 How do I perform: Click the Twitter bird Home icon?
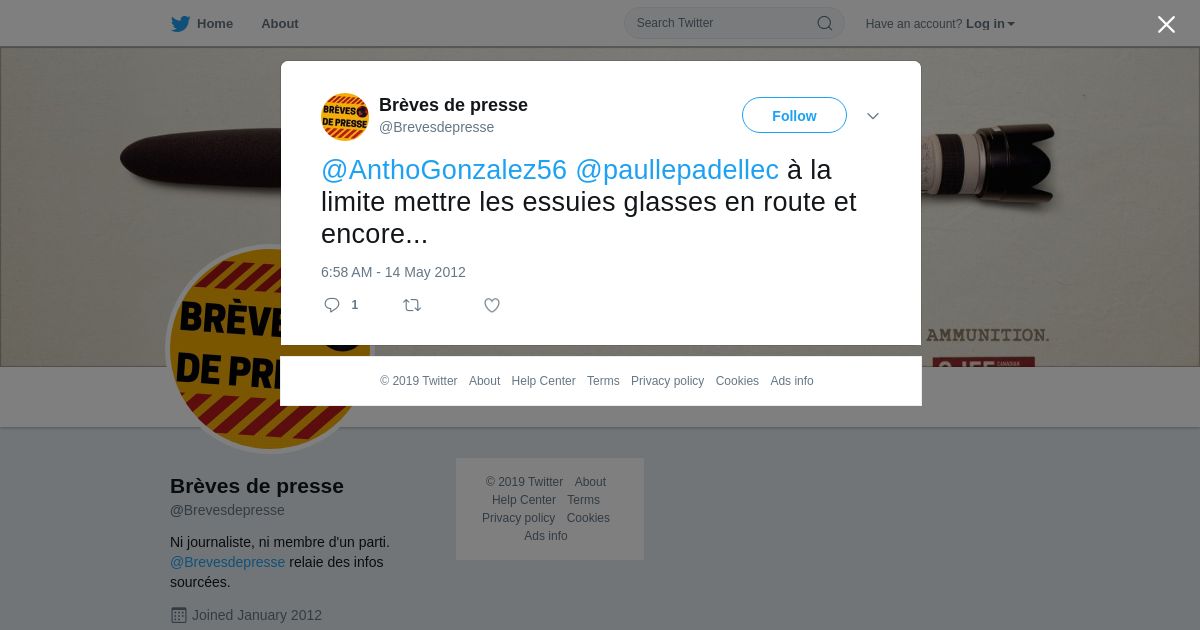180,24
